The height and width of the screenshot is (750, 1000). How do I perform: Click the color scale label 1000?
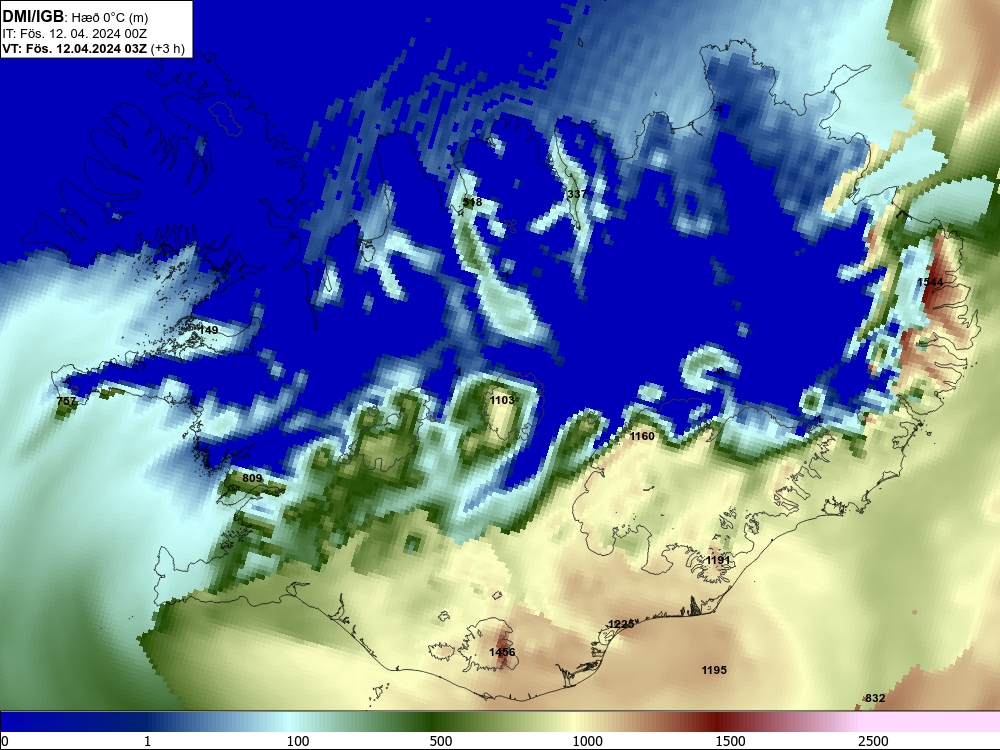587,741
